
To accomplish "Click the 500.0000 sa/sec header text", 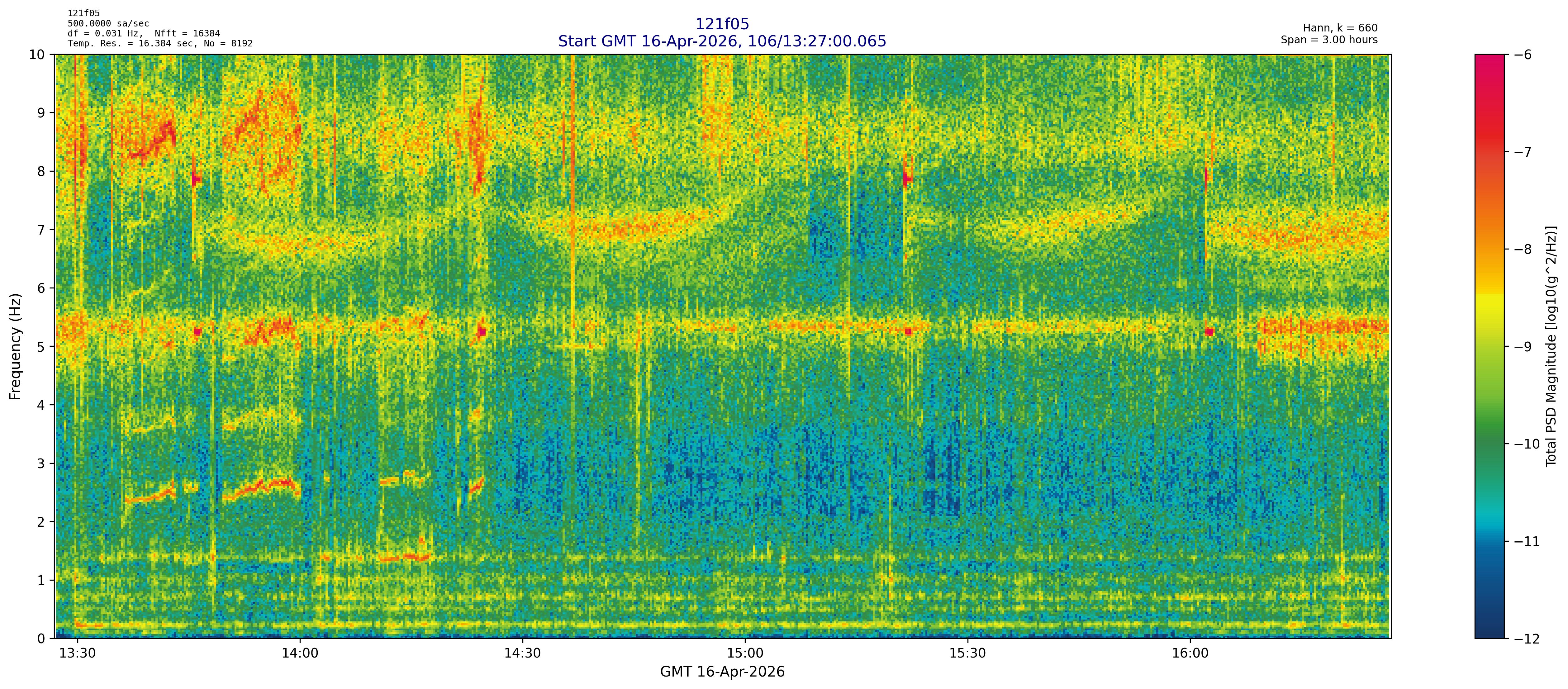I will pos(108,24).
